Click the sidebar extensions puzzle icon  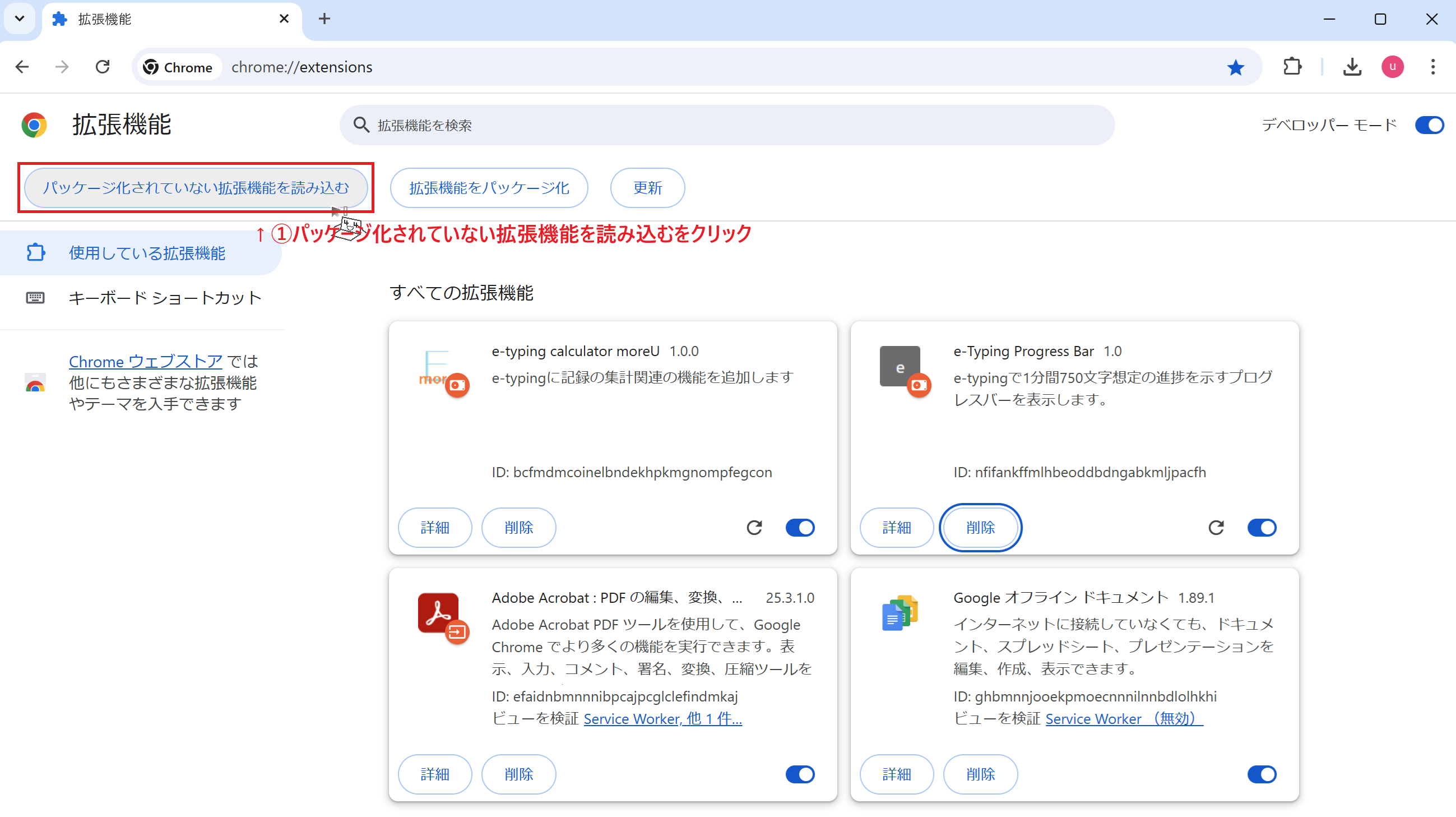(36, 252)
